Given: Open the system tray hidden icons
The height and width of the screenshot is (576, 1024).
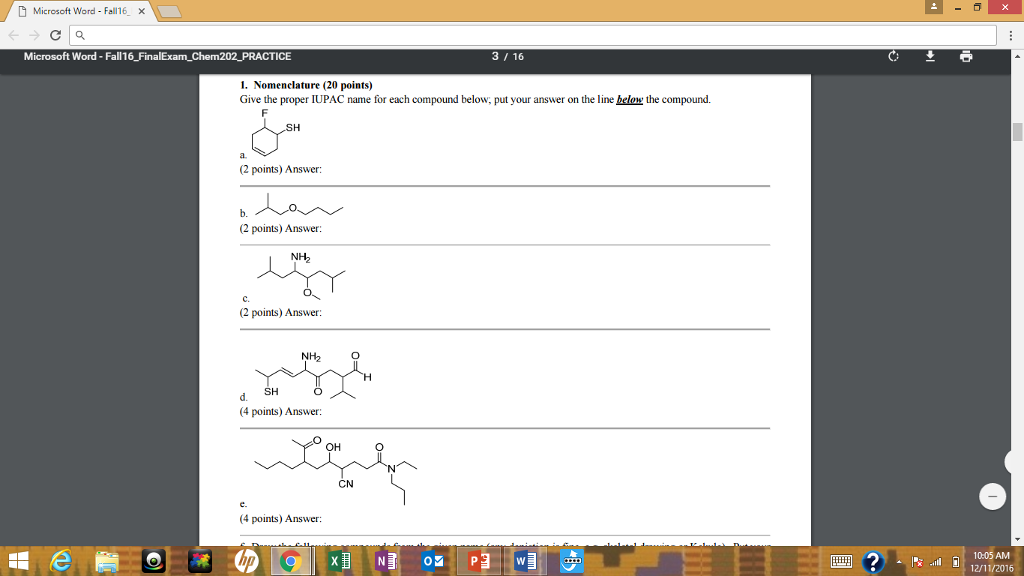Looking at the screenshot, I should 899,561.
